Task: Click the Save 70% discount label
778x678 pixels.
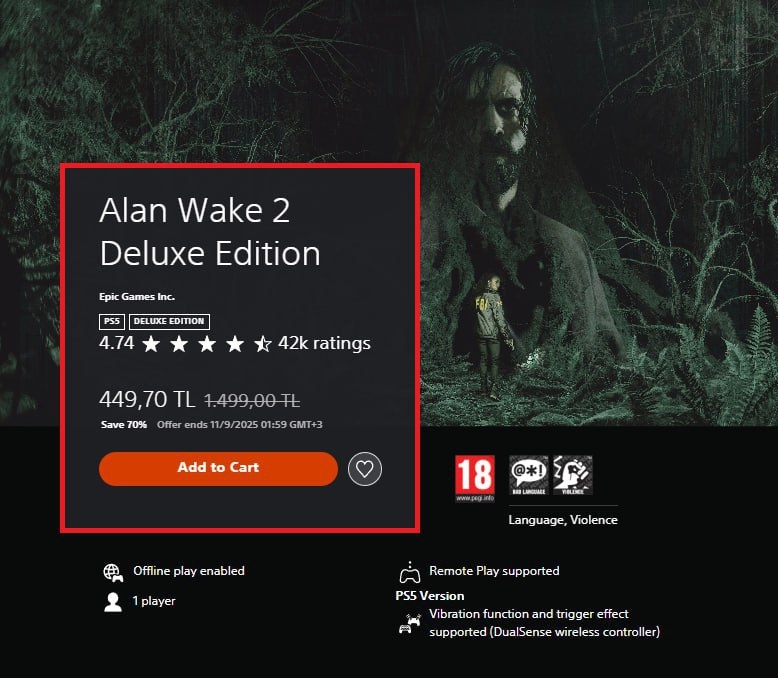Action: pyautogui.click(x=124, y=424)
